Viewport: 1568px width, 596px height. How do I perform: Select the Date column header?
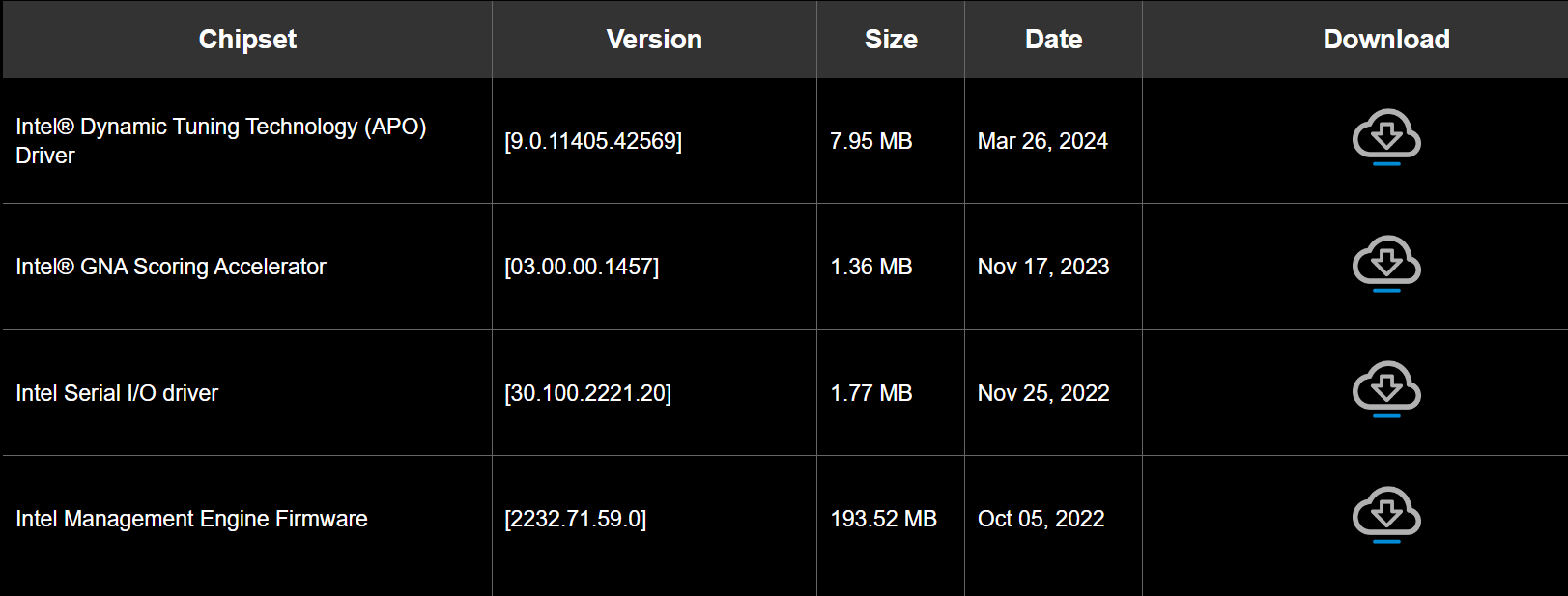pos(1053,40)
